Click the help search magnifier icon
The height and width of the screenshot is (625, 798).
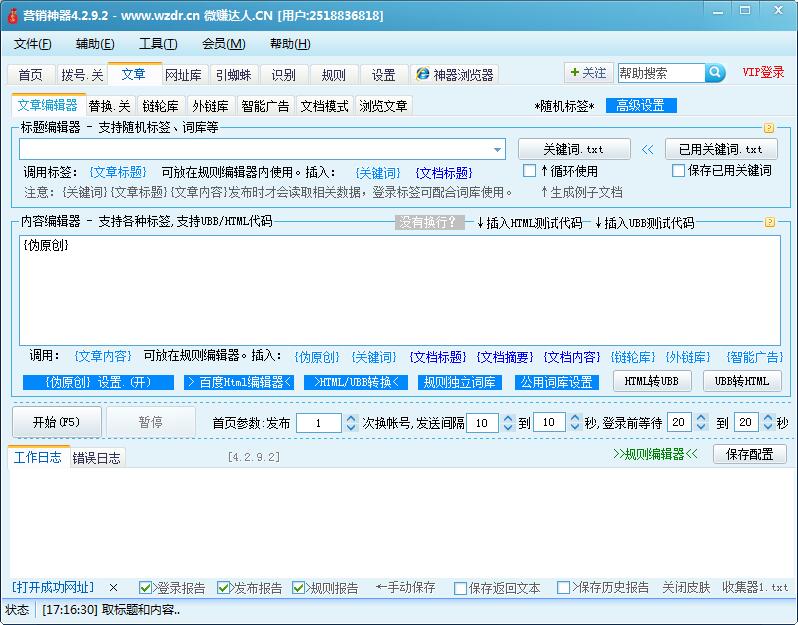[715, 73]
